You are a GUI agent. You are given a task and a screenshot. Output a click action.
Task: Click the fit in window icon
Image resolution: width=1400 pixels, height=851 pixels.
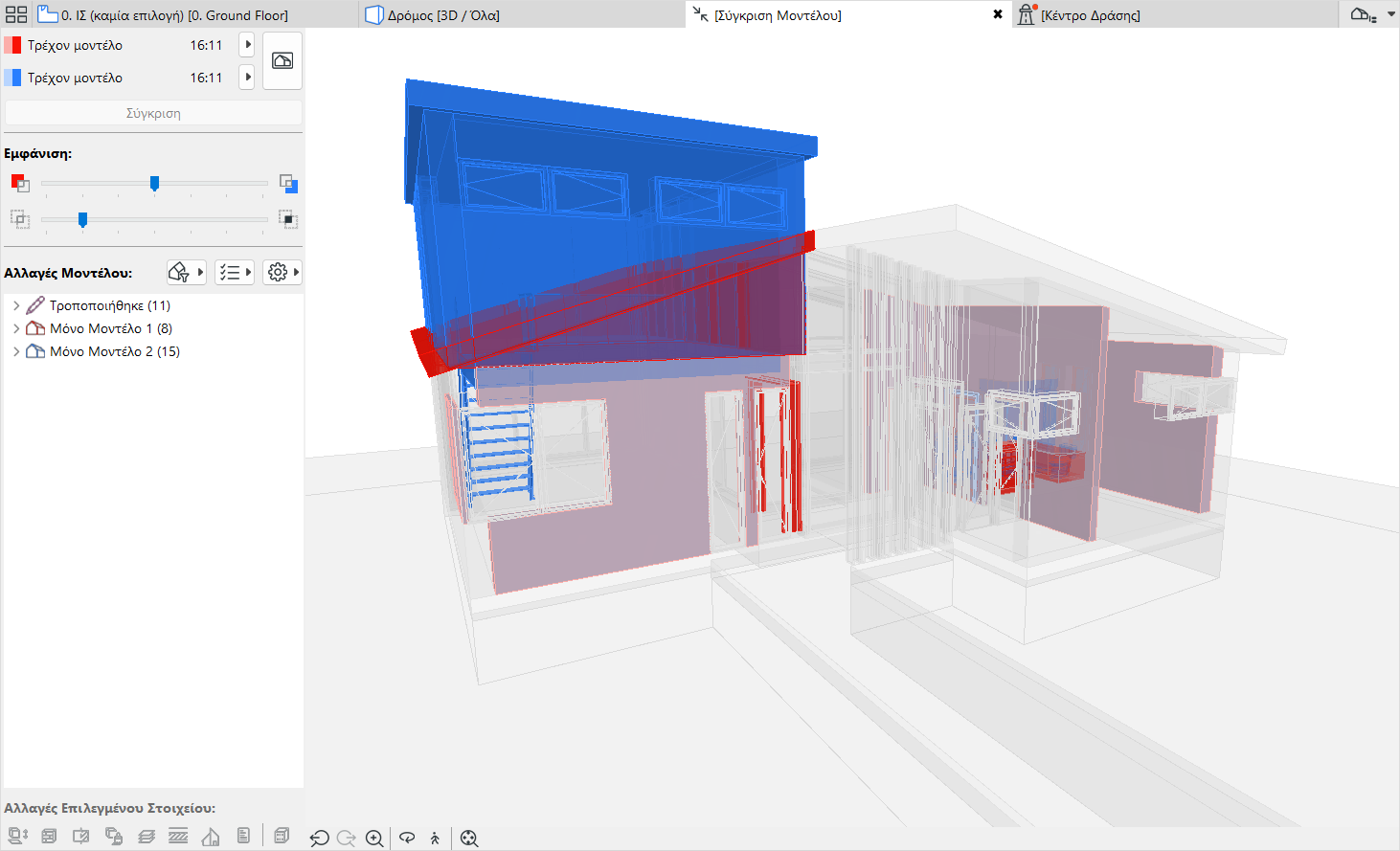click(x=468, y=839)
